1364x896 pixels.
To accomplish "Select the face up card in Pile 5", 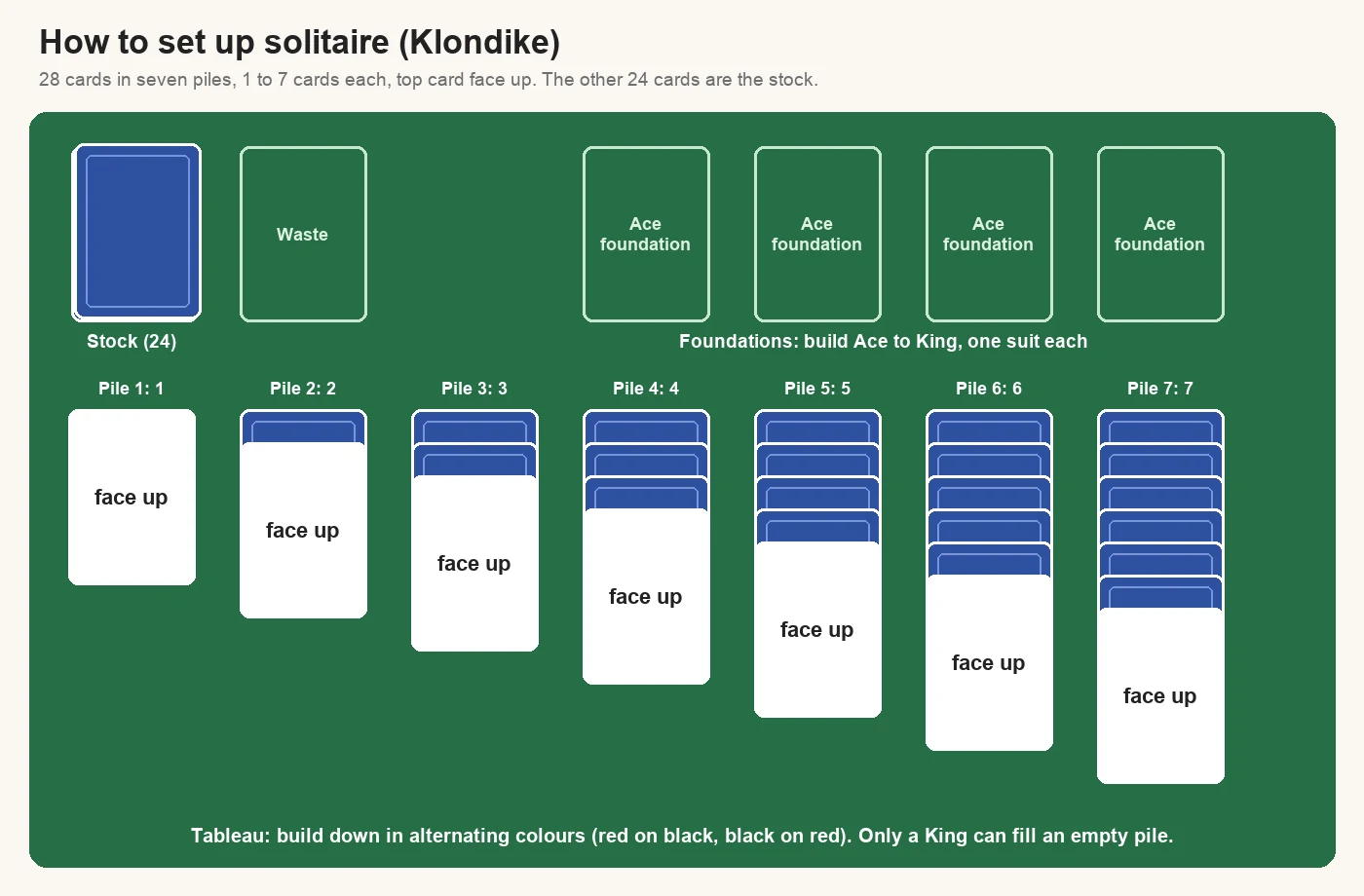I will tap(817, 629).
